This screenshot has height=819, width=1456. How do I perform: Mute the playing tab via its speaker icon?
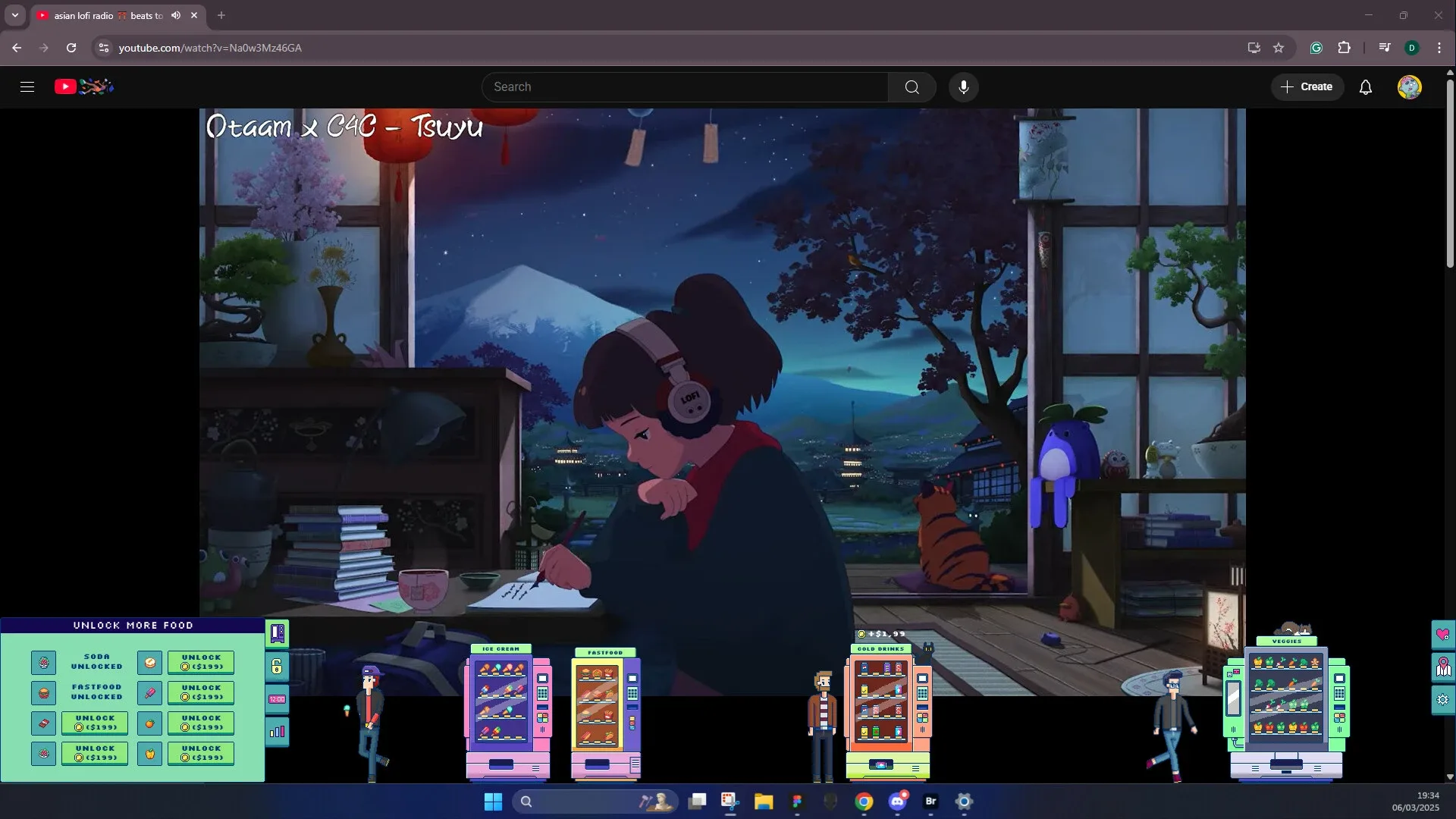pos(175,15)
